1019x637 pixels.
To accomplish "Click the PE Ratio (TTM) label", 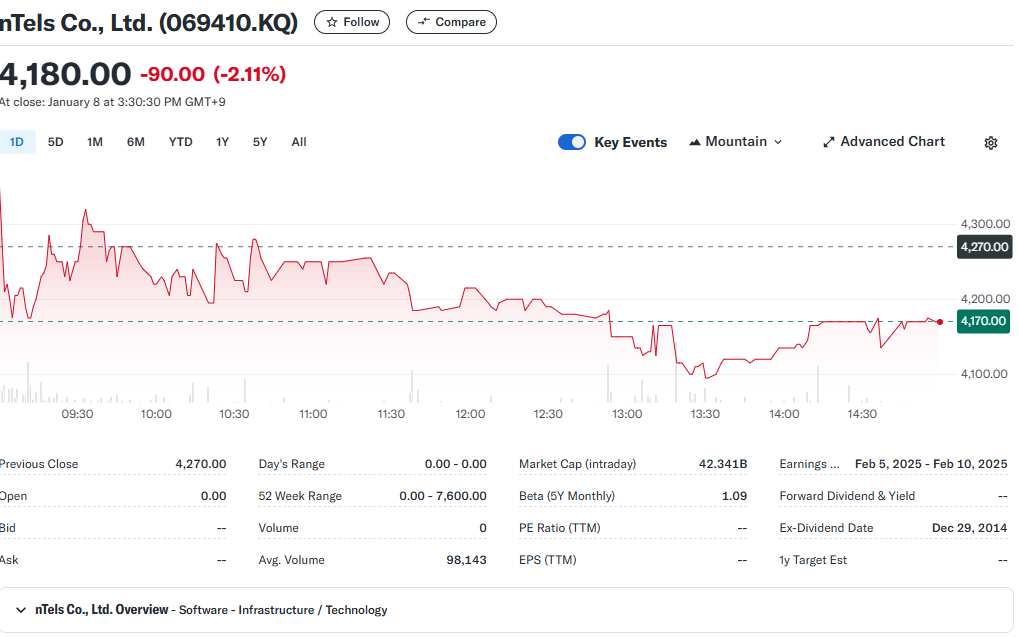I will click(x=560, y=528).
